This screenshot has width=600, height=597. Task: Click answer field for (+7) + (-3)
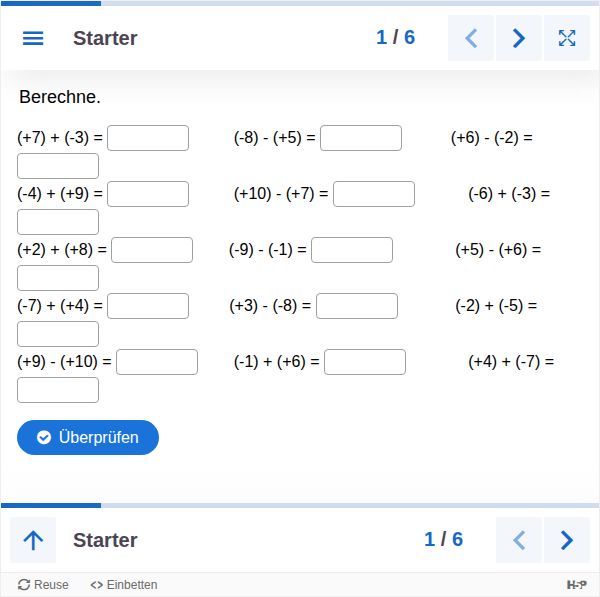[148, 138]
